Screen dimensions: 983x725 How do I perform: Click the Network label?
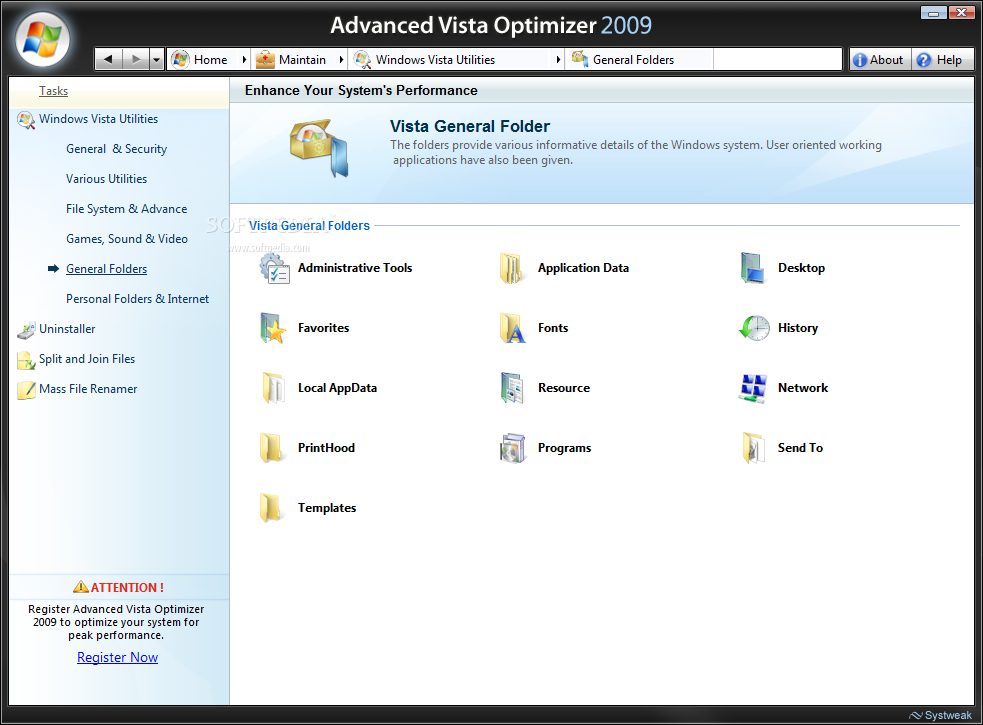pyautogui.click(x=803, y=388)
